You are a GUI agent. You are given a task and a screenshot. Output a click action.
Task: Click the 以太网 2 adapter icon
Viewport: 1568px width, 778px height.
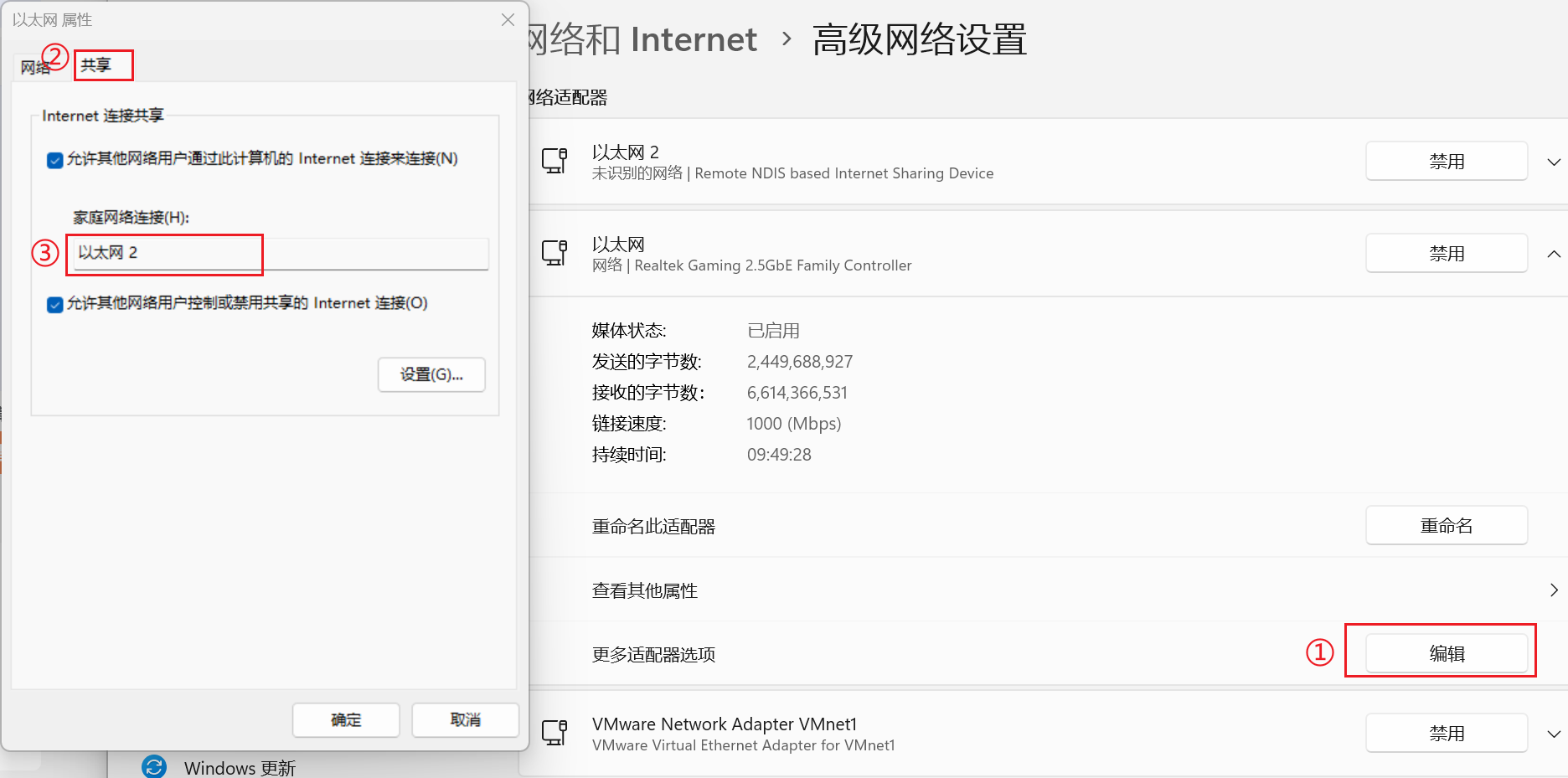pos(554,160)
